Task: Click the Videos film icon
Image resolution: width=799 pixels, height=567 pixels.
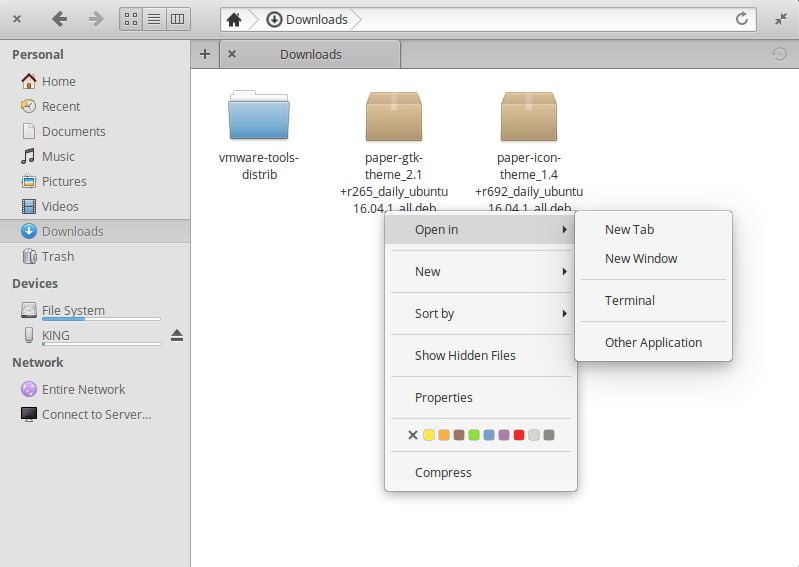Action: (x=29, y=206)
